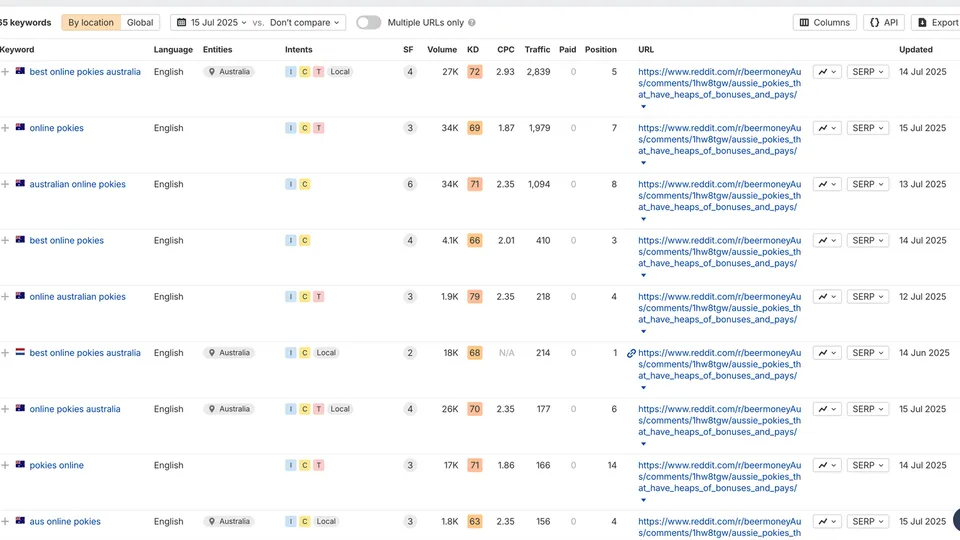The image size is (960, 540).
Task: Click the C intent badge for 'australian online pokies'
Action: tap(304, 184)
